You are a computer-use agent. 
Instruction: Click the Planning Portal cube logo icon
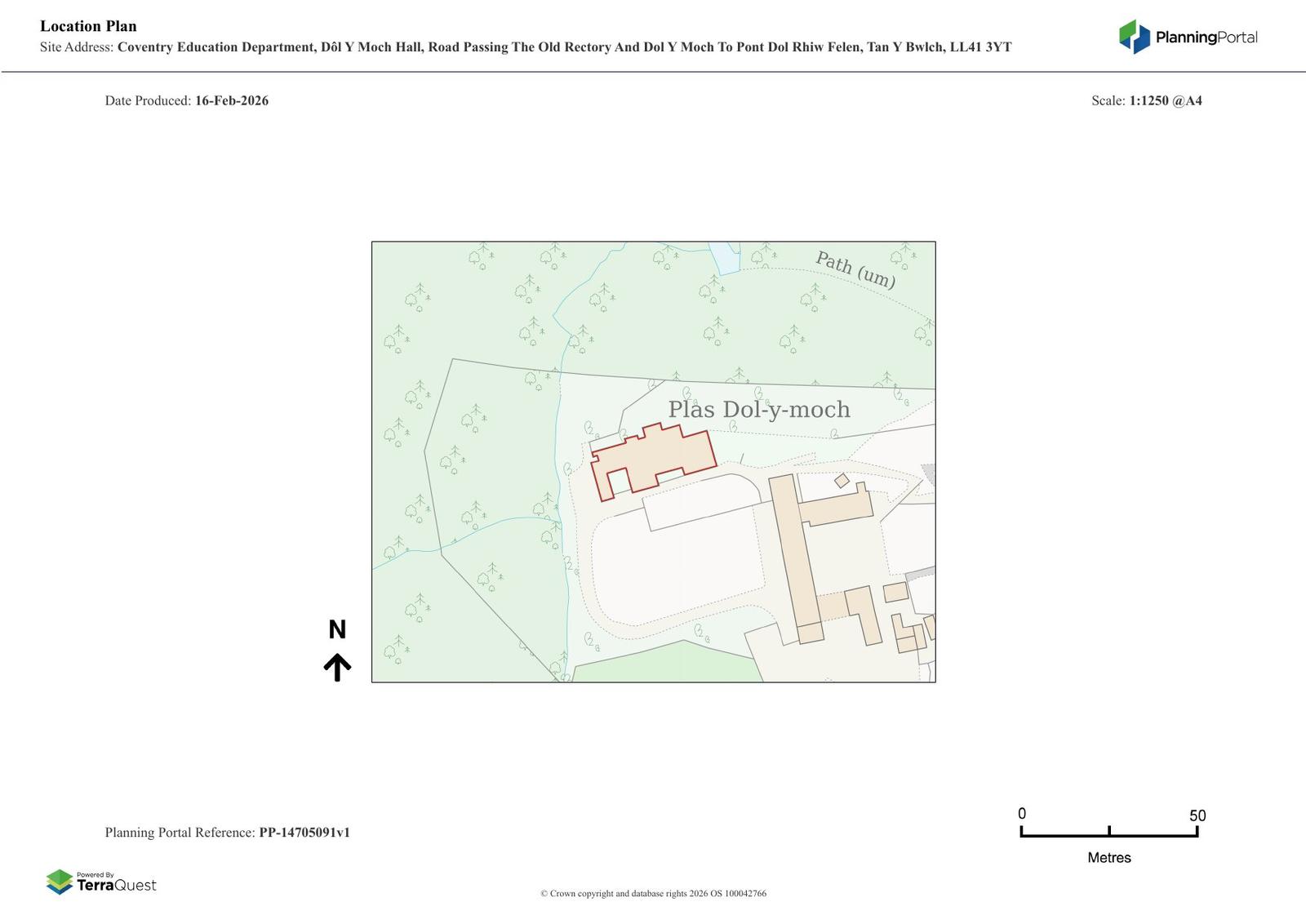click(x=1134, y=37)
